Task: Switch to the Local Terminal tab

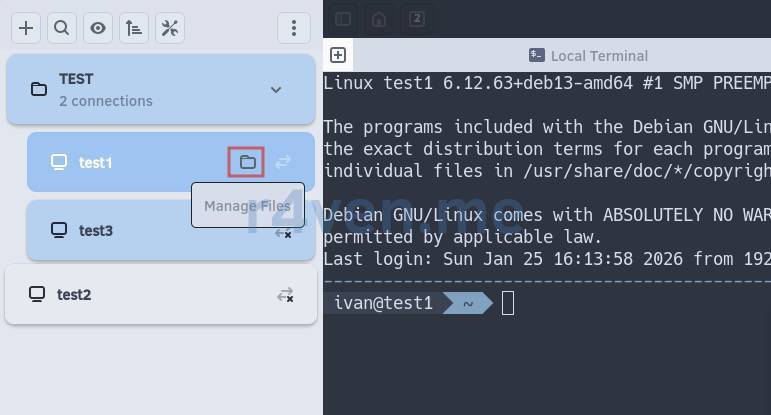Action: coord(588,56)
